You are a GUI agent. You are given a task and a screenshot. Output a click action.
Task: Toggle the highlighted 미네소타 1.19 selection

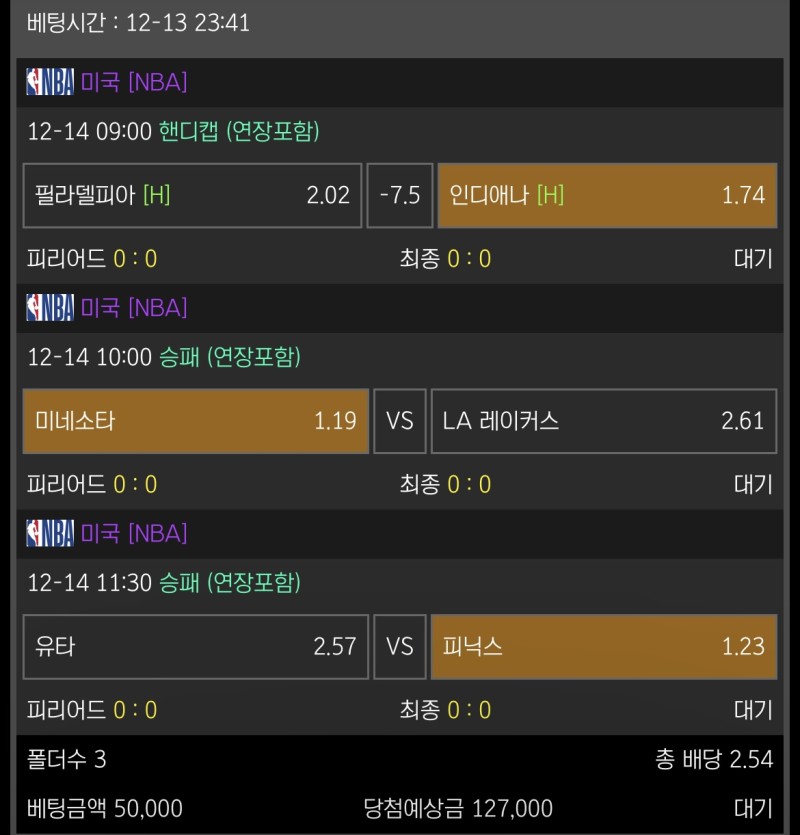[195, 421]
